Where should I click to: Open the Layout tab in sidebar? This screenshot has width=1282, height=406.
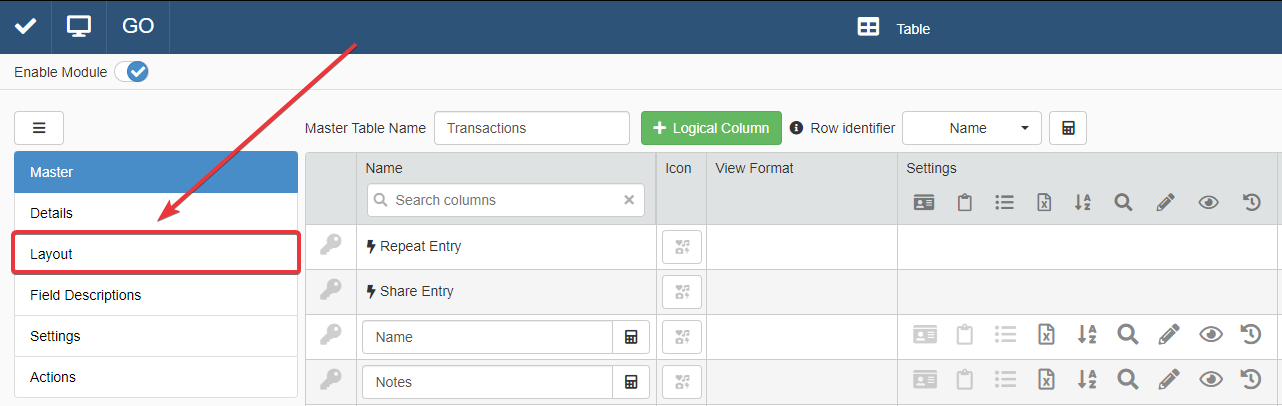point(155,254)
